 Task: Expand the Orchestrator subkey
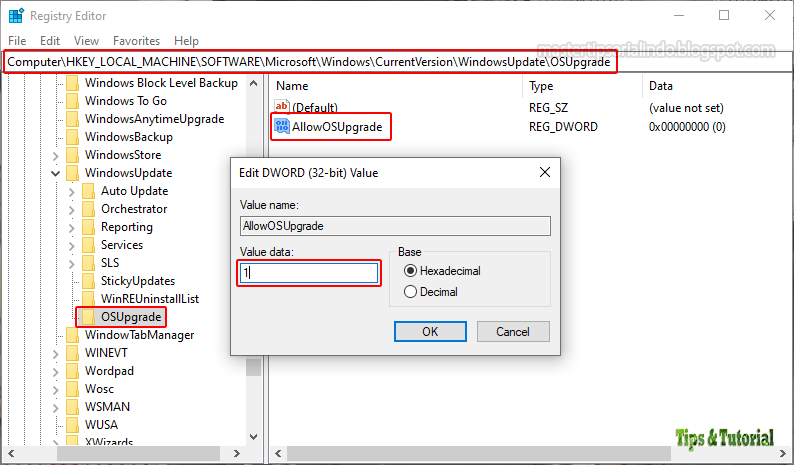pyautogui.click(x=72, y=210)
